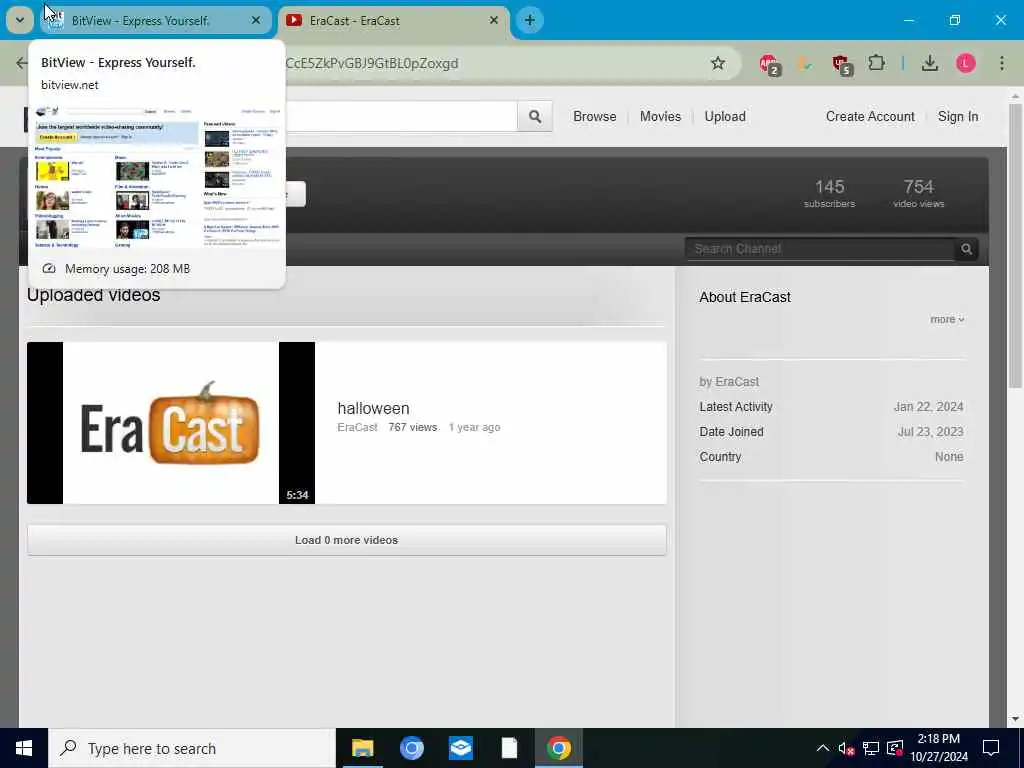1024x768 pixels.
Task: Open the Extensions puzzle-piece menu
Action: 876,63
